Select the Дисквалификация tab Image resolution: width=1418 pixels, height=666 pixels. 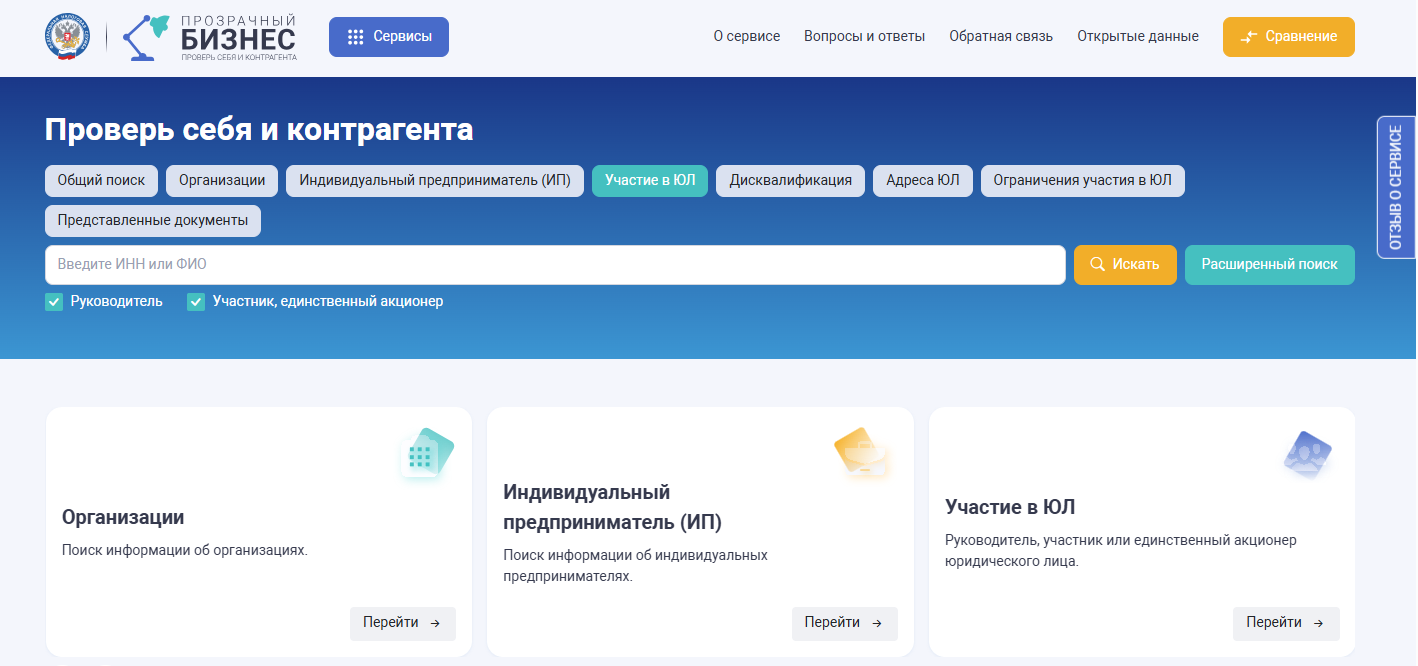(790, 181)
